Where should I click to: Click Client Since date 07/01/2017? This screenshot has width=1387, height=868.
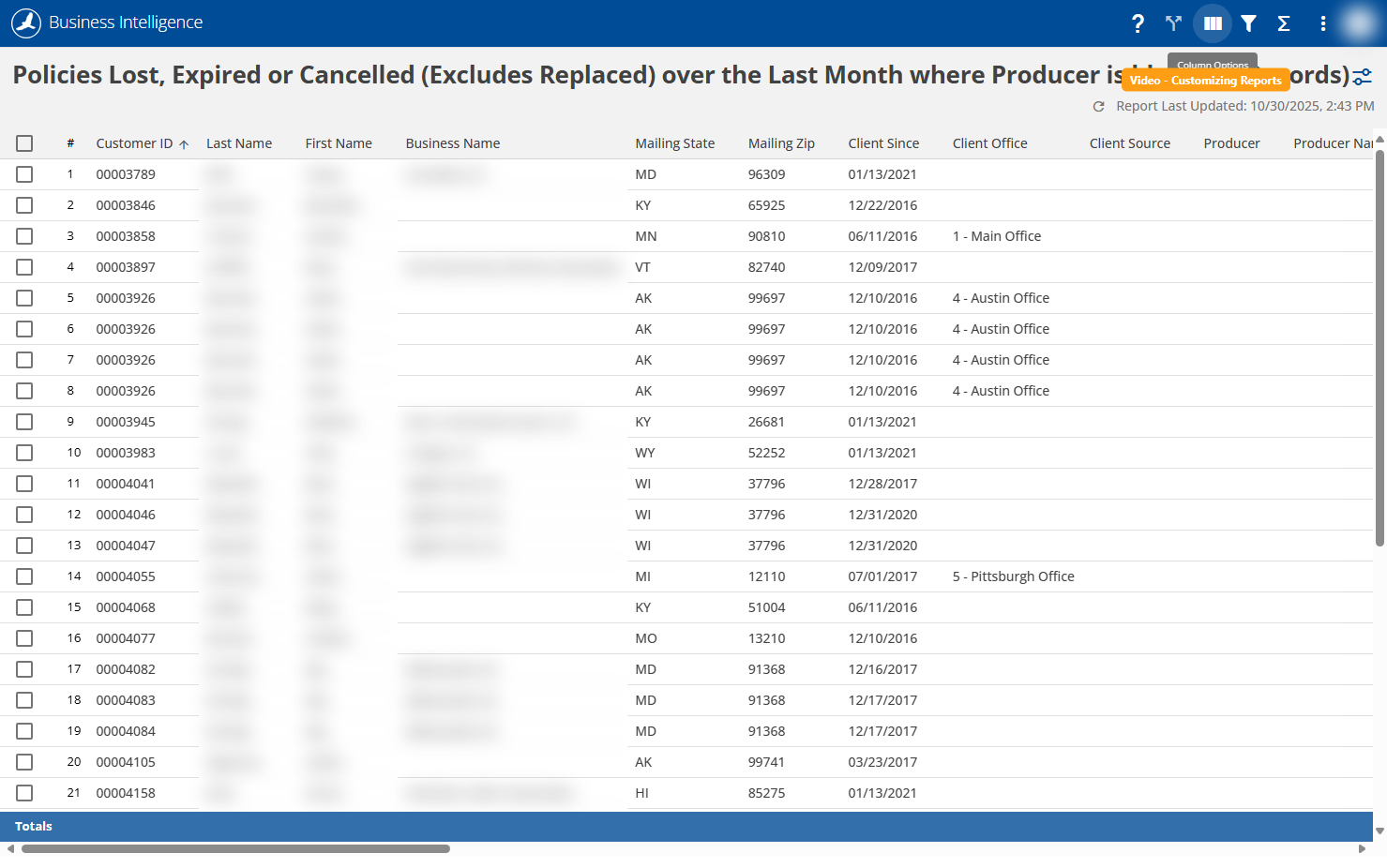882,576
